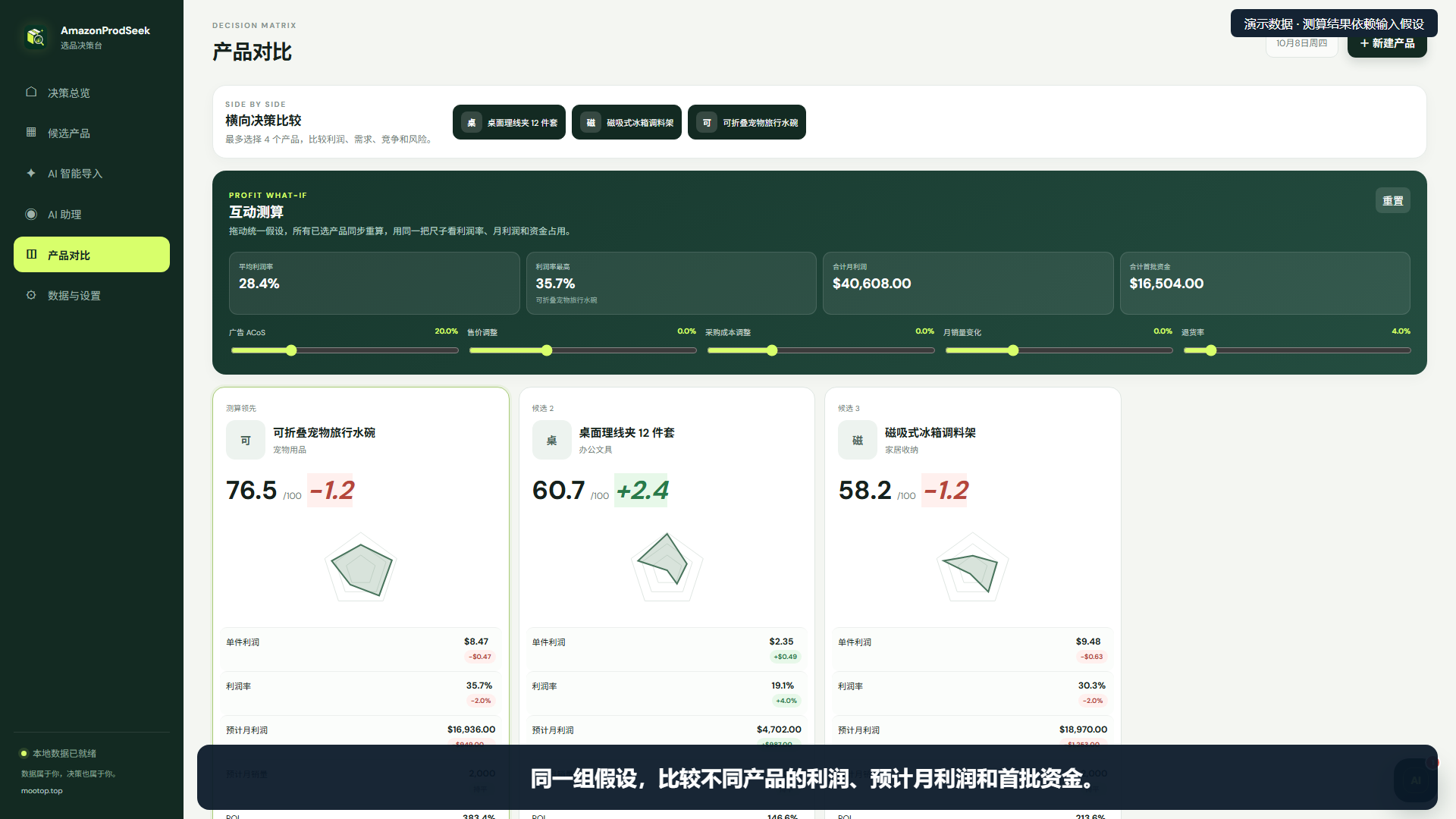Click the 产品对比 page heading
This screenshot has height=819, width=1456.
tap(252, 52)
